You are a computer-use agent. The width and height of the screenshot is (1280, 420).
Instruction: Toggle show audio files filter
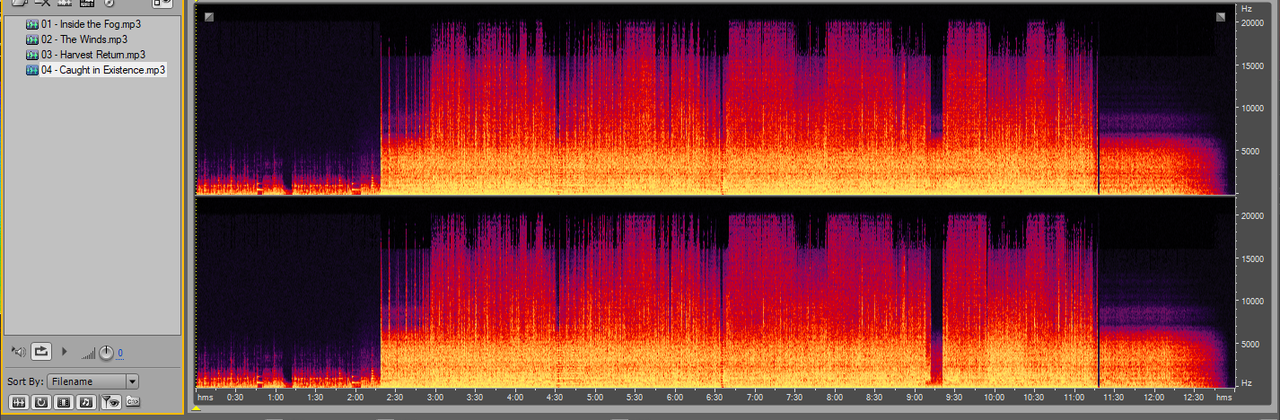18,402
